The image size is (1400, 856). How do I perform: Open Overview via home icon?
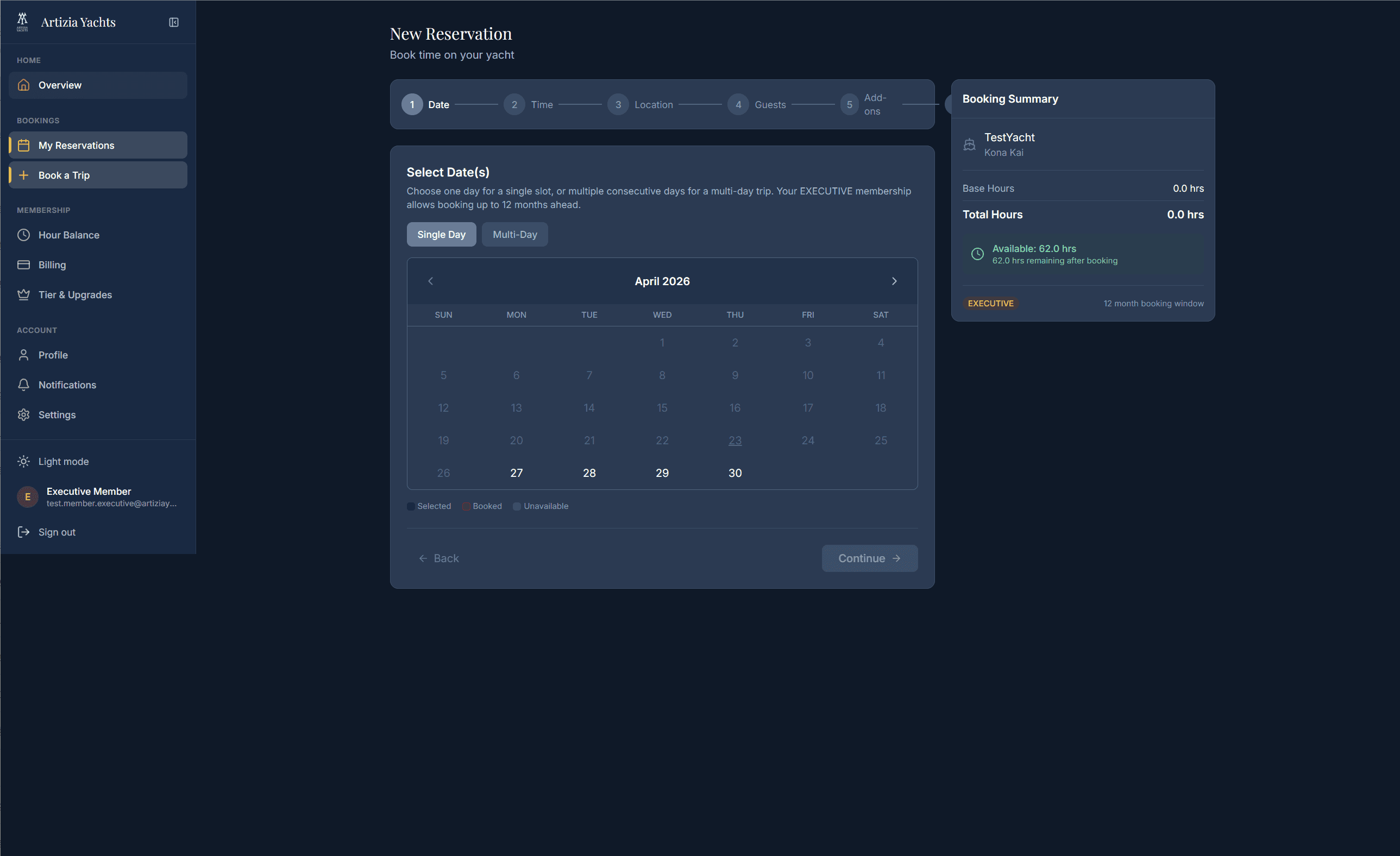(x=23, y=85)
